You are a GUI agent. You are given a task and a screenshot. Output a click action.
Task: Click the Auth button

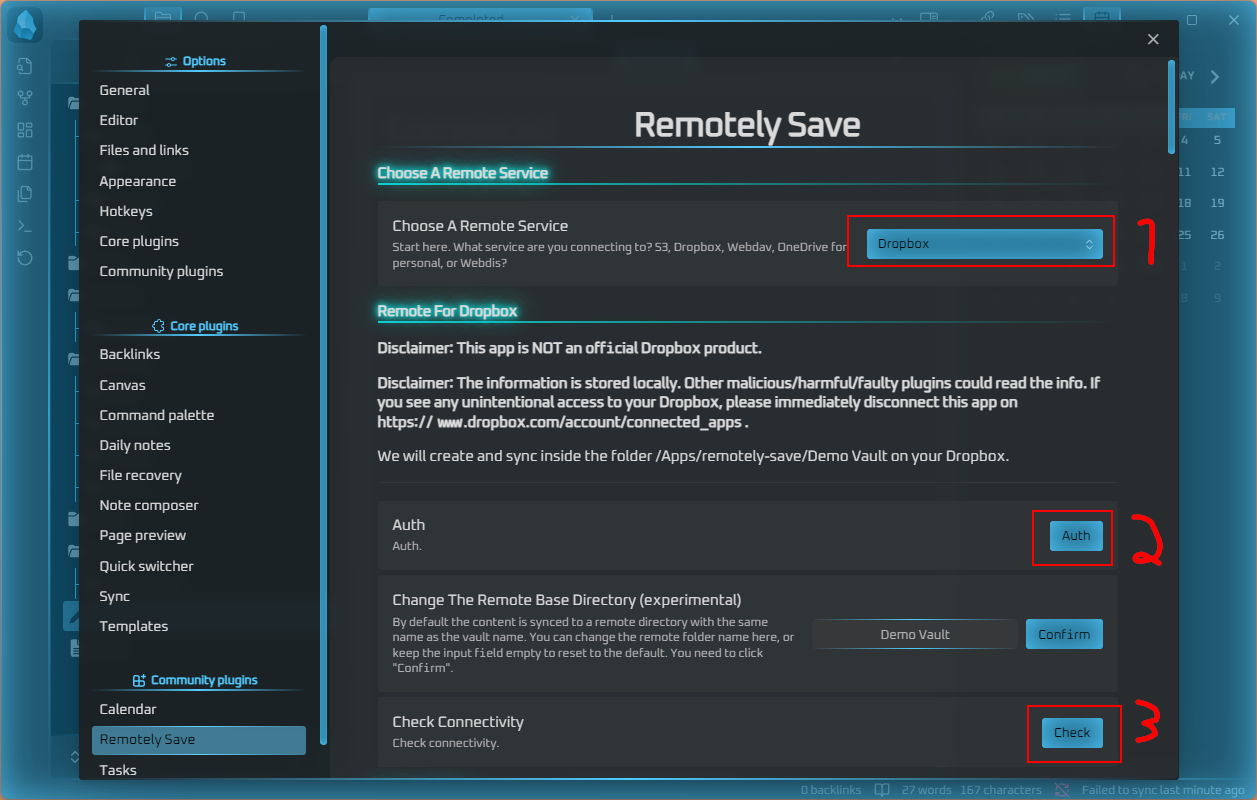tap(1076, 536)
